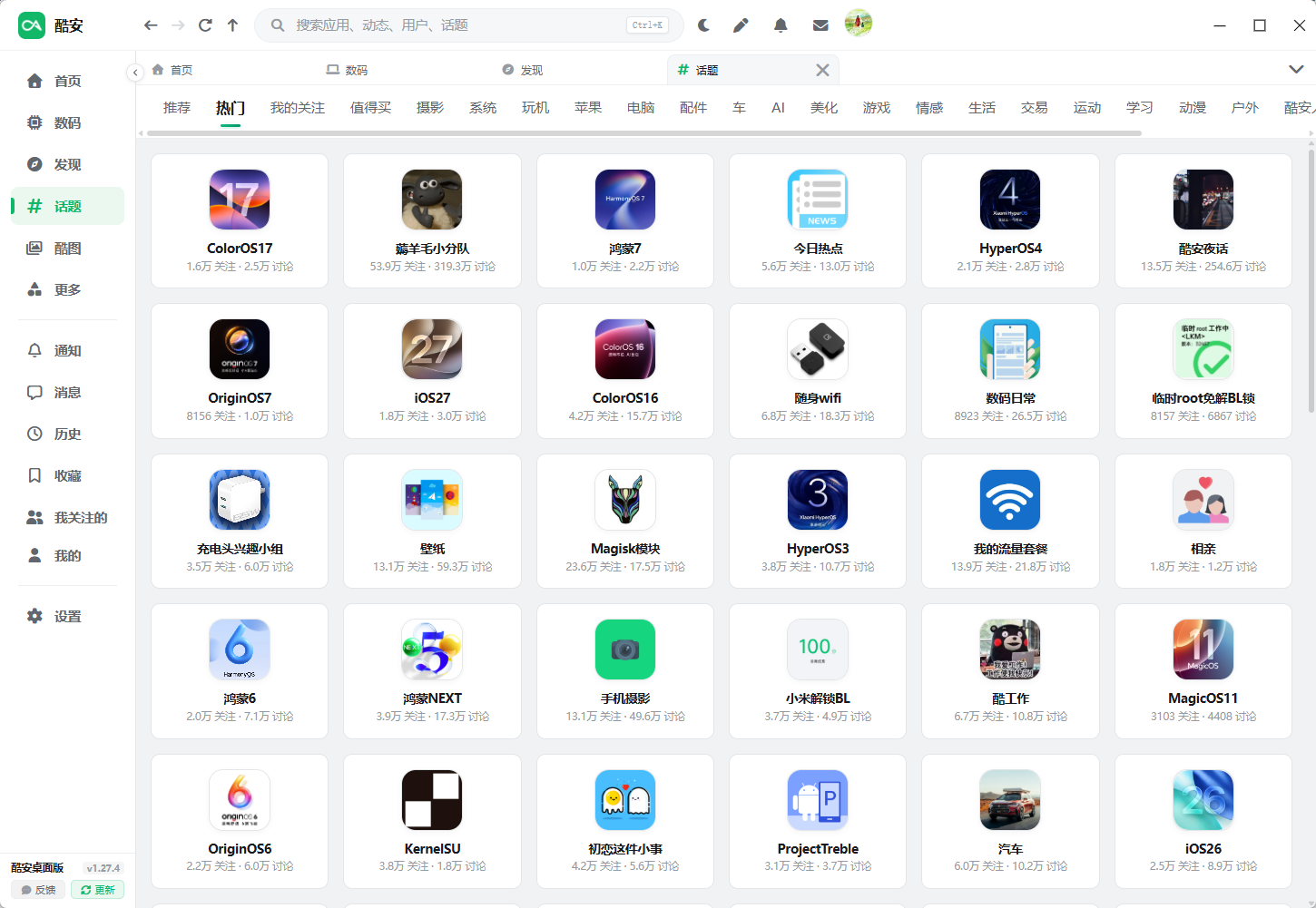Open the 临时root免解BL锁 topic icon
The height and width of the screenshot is (908, 1316).
pos(1203,349)
